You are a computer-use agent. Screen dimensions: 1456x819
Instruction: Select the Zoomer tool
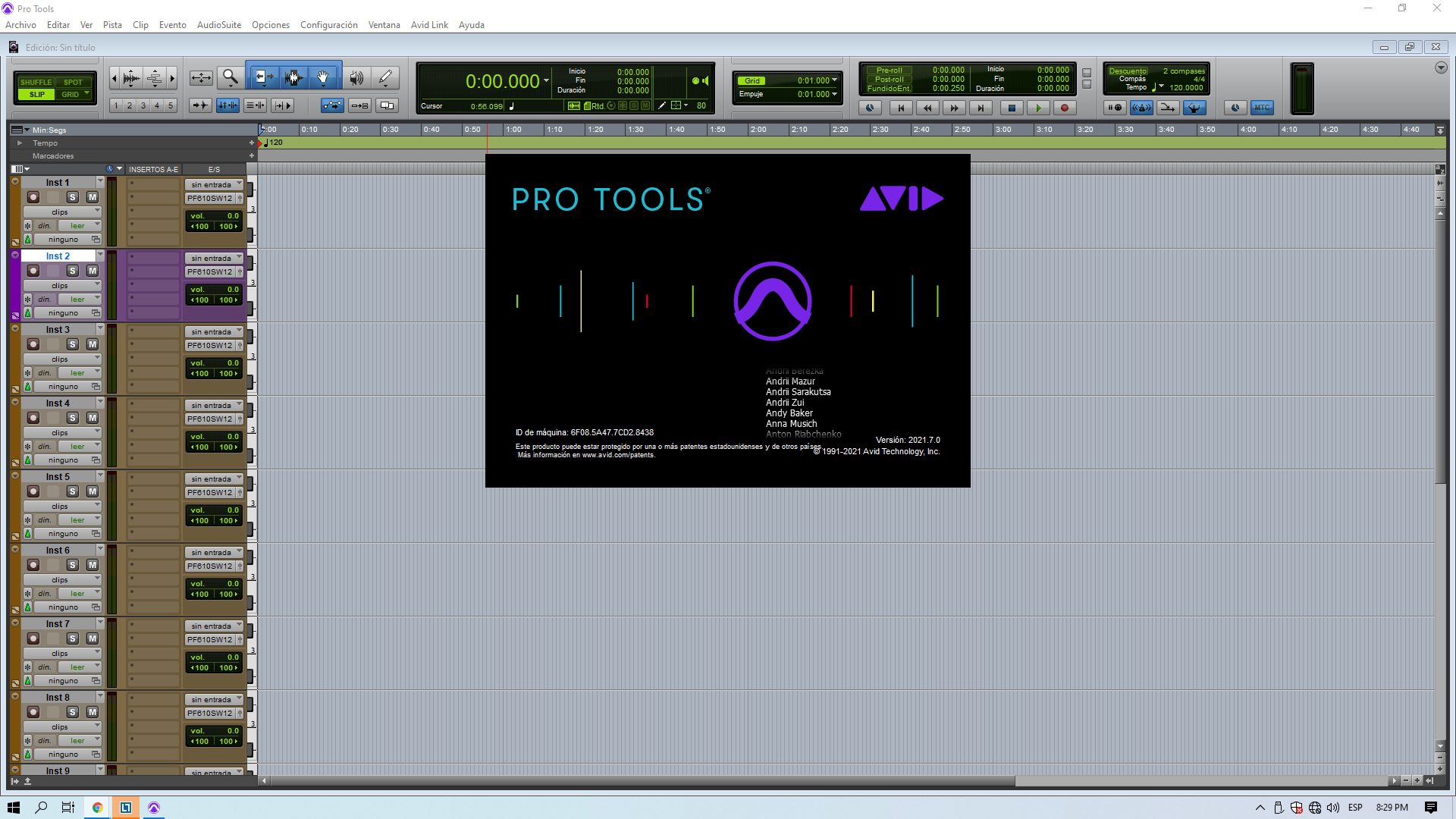click(231, 77)
